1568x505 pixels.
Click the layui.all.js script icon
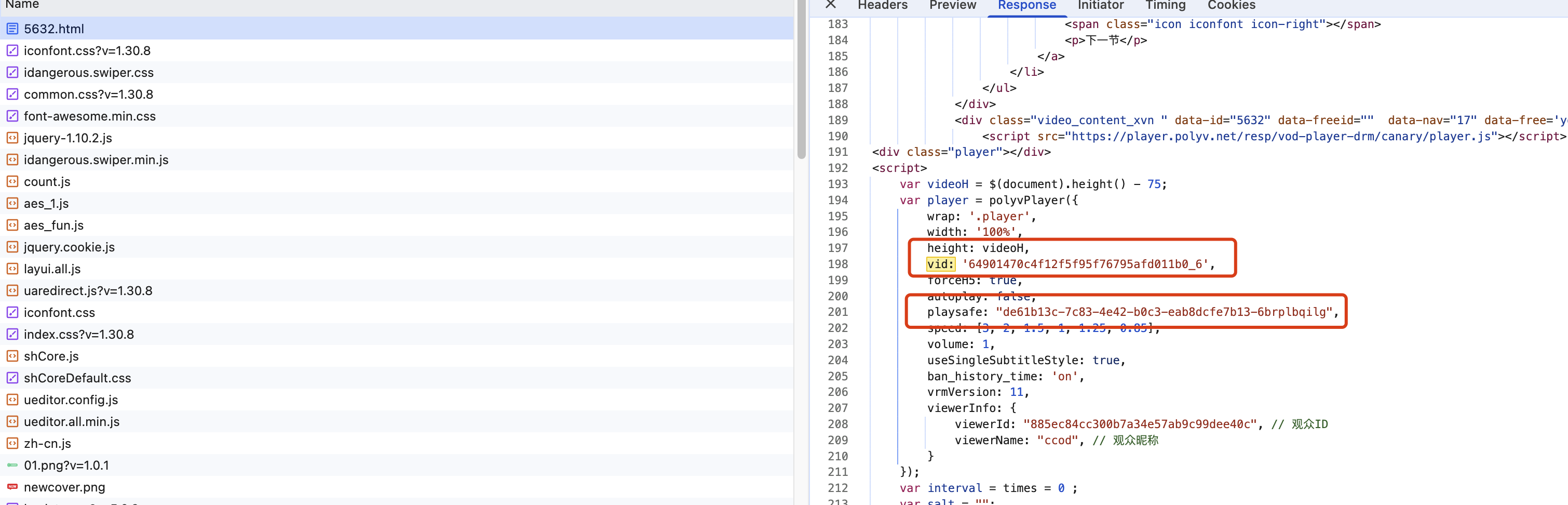coord(12,269)
